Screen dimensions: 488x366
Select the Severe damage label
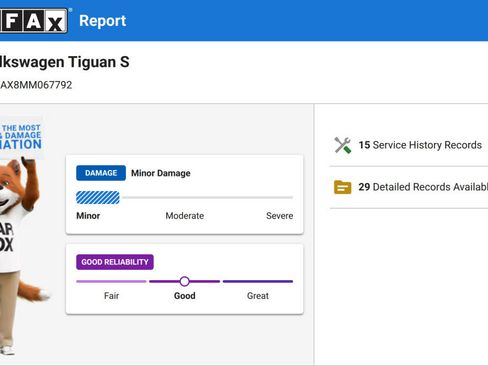[x=280, y=216]
